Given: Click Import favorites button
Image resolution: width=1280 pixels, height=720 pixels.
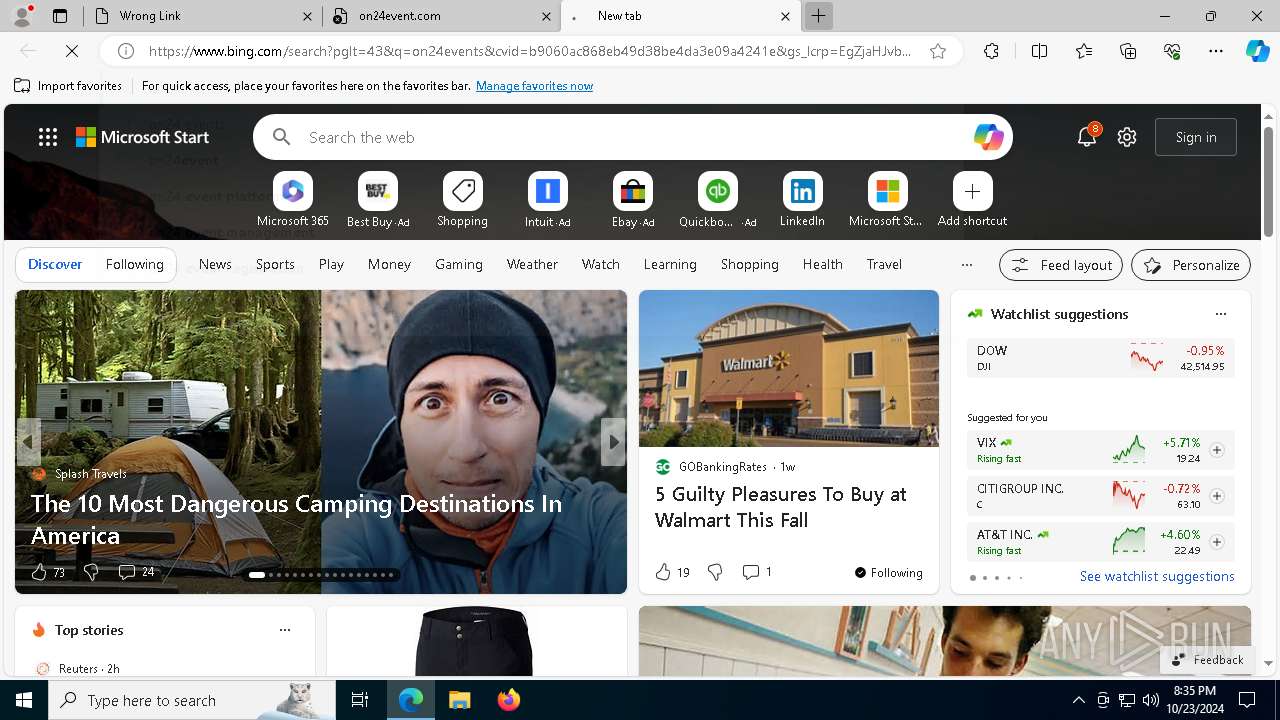Looking at the screenshot, I should 68,86.
